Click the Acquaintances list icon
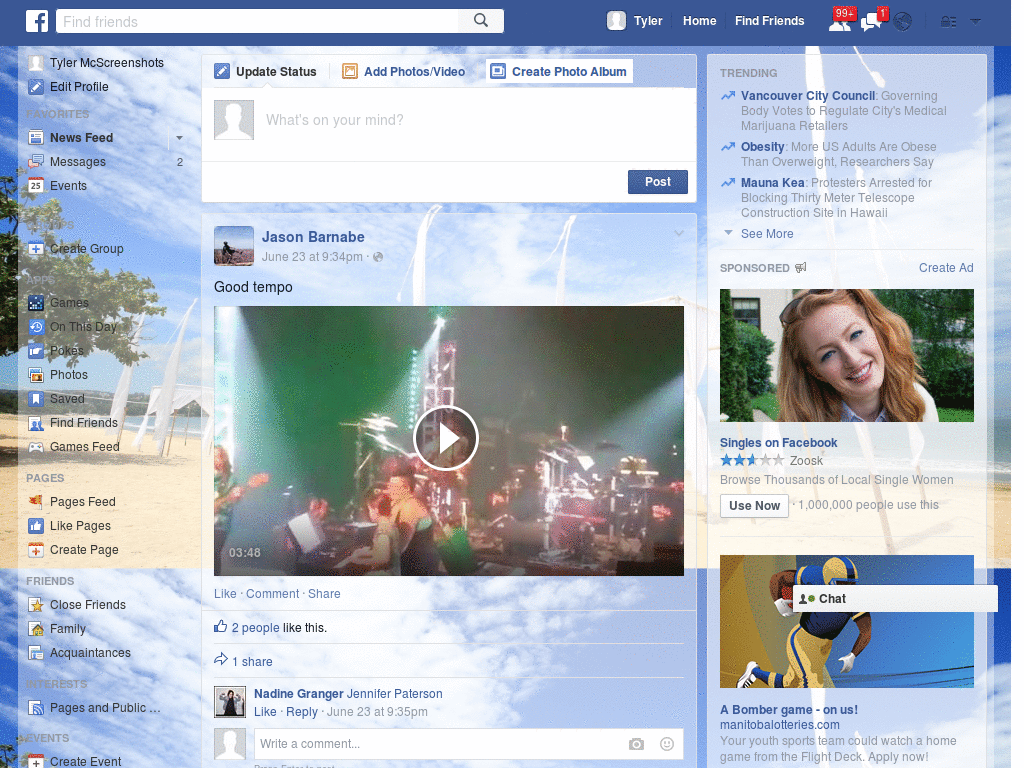 pyautogui.click(x=36, y=653)
